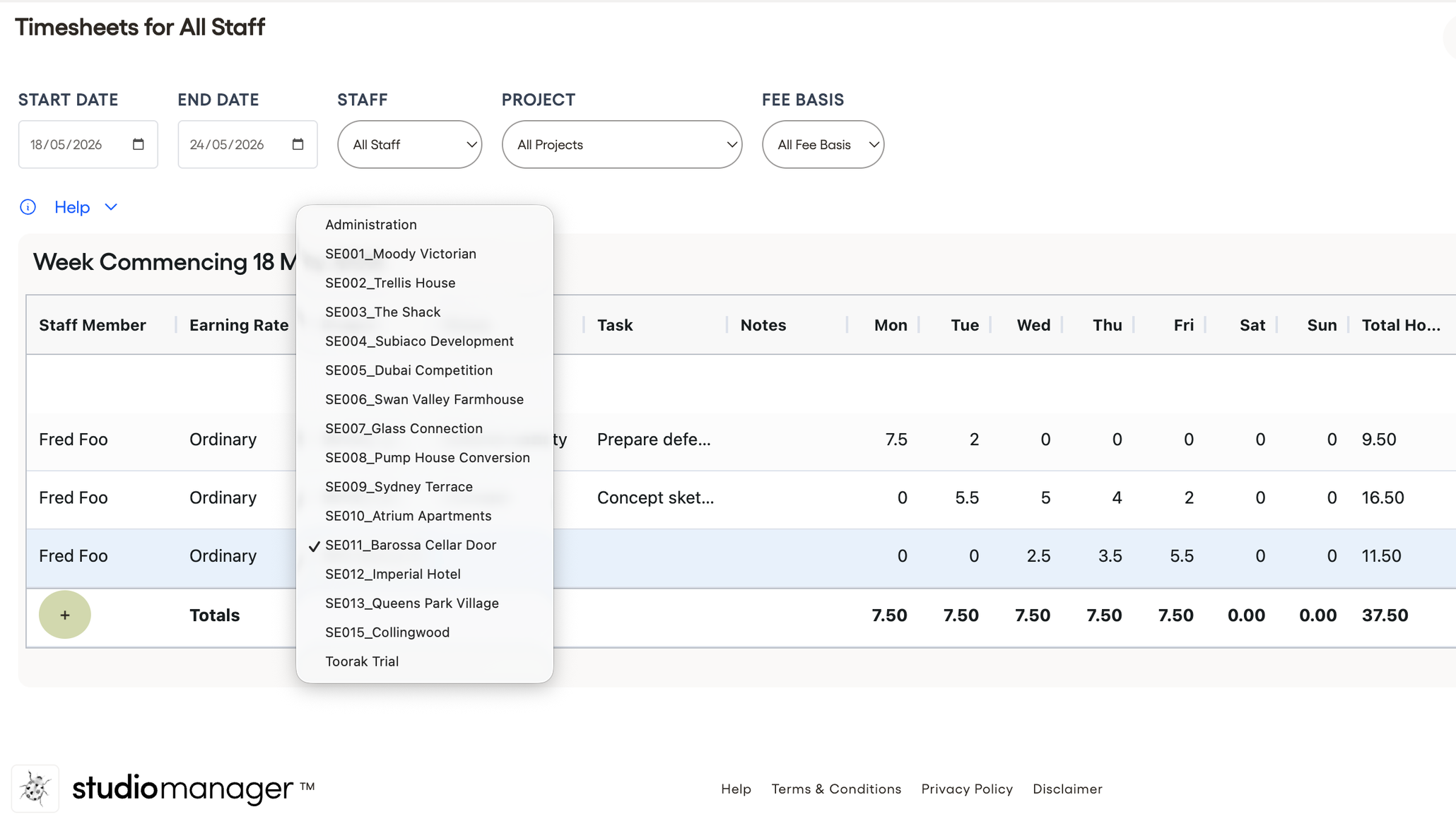This screenshot has width=1456, height=819.
Task: Open the Project dropdown showing All Projects
Action: [622, 144]
